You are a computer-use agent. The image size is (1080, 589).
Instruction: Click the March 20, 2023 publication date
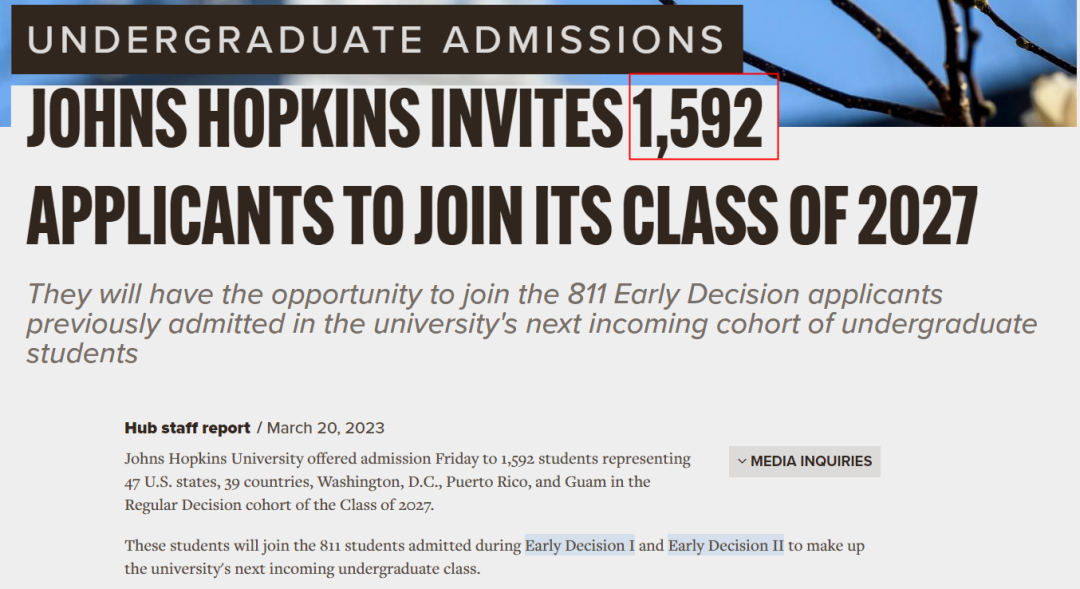325,428
